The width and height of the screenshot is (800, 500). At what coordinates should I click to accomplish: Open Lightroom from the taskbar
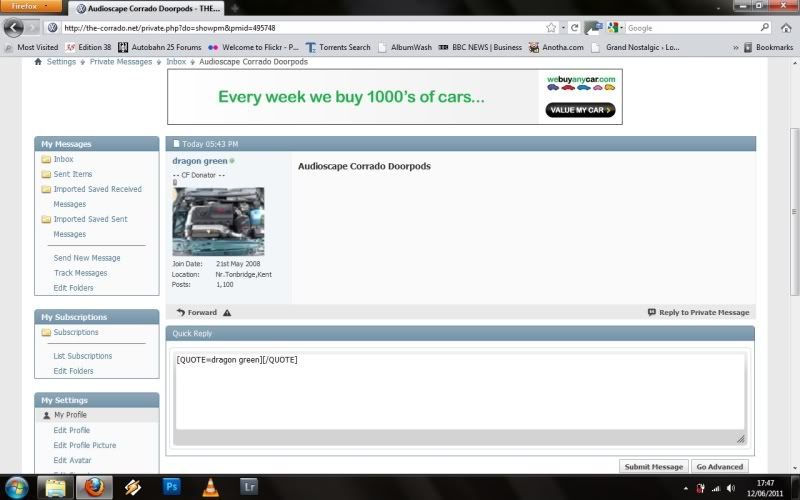(249, 487)
